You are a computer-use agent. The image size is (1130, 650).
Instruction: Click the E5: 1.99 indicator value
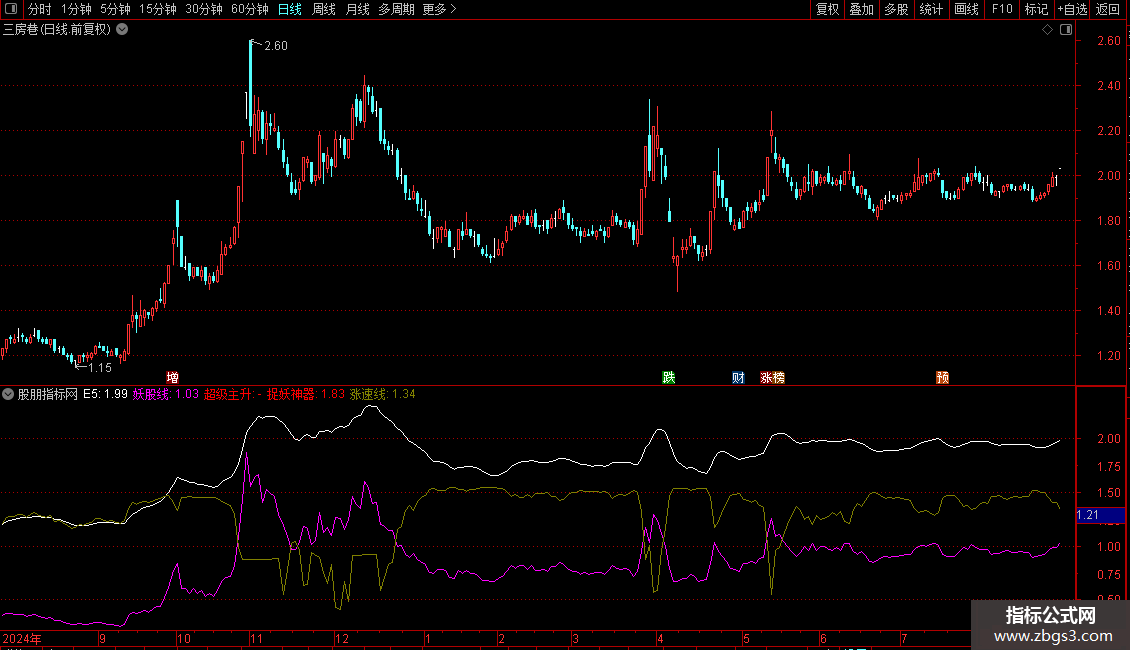click(x=105, y=394)
